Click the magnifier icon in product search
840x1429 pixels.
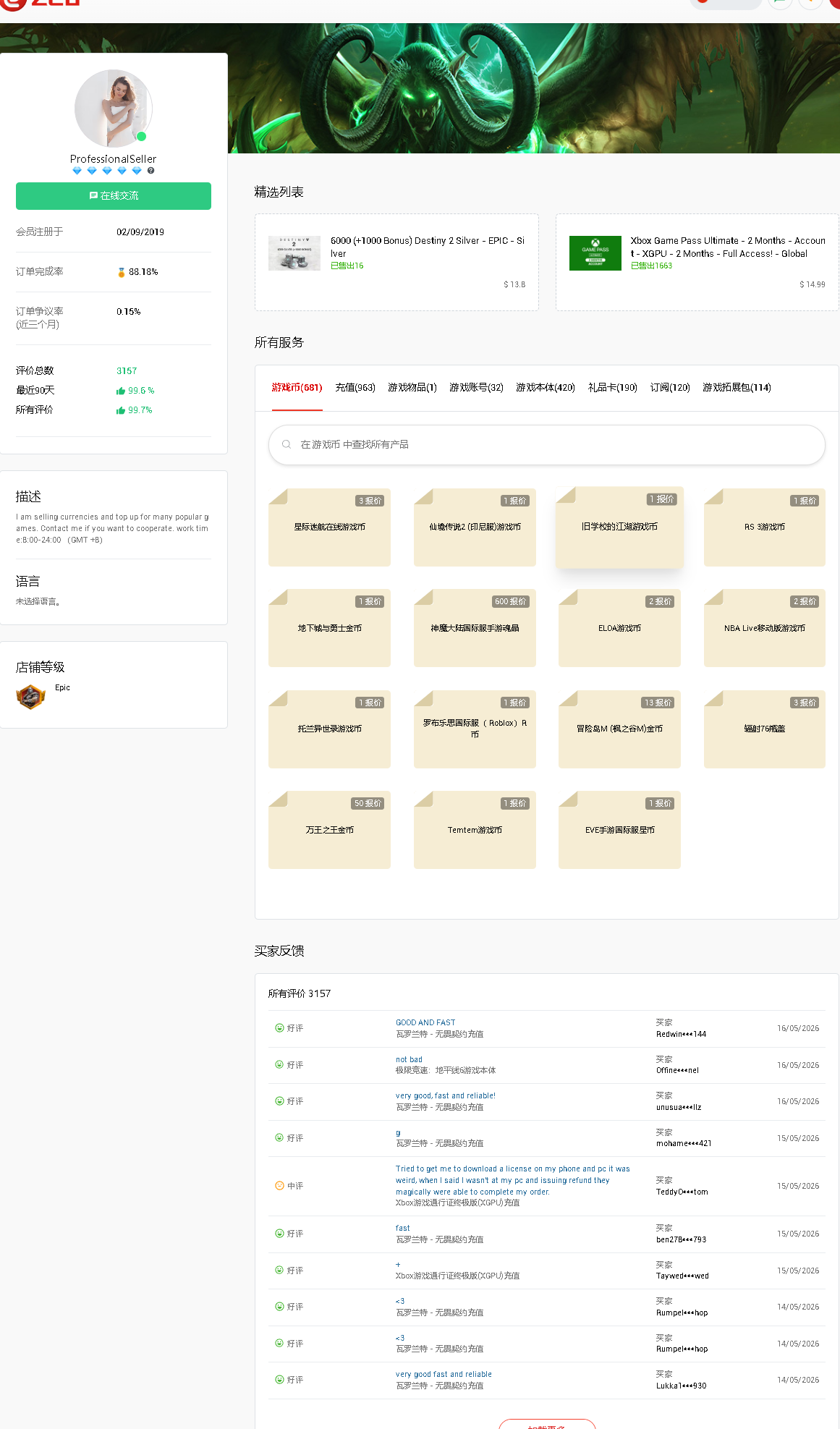click(x=287, y=444)
